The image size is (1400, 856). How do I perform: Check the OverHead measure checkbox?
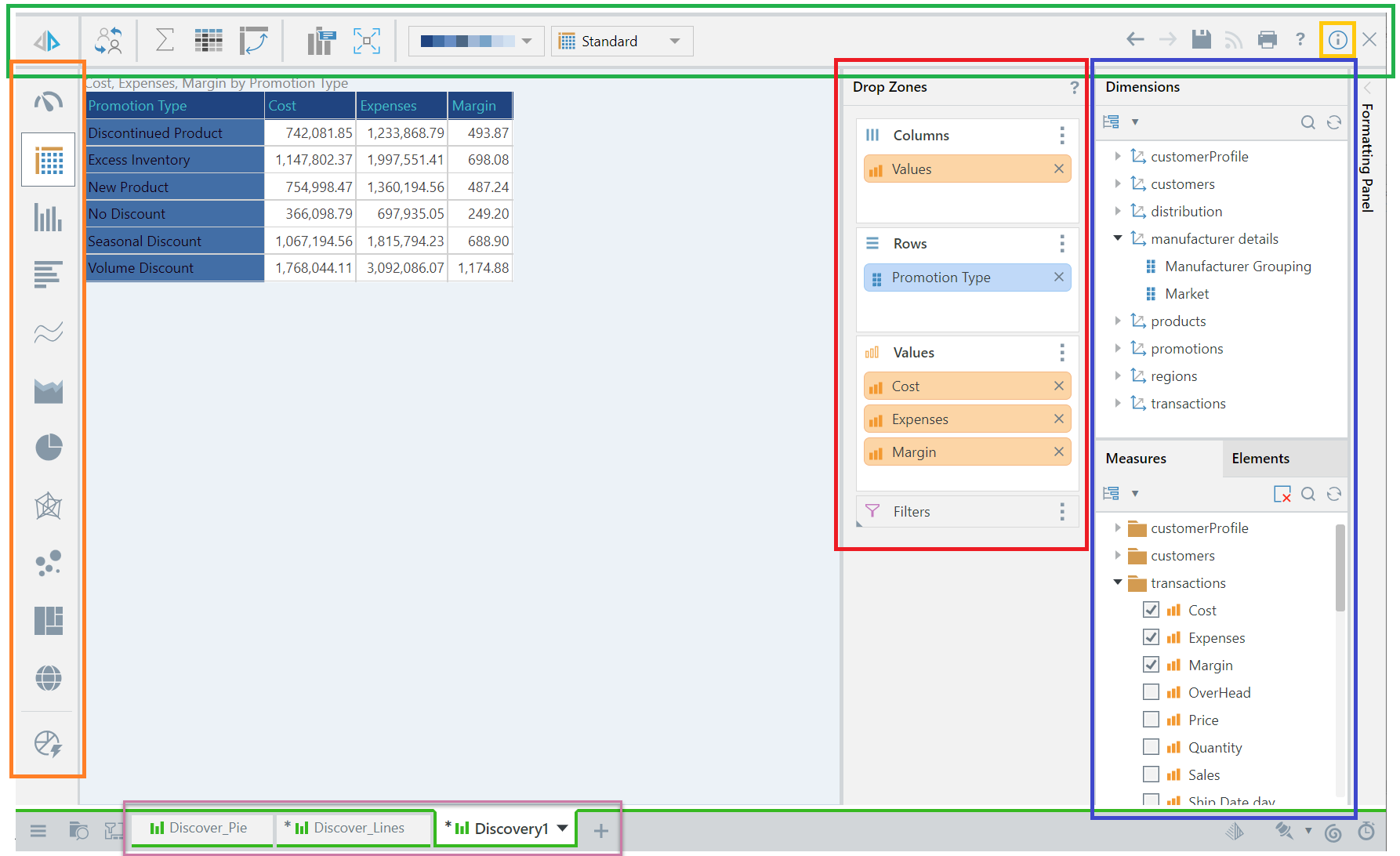click(1151, 692)
